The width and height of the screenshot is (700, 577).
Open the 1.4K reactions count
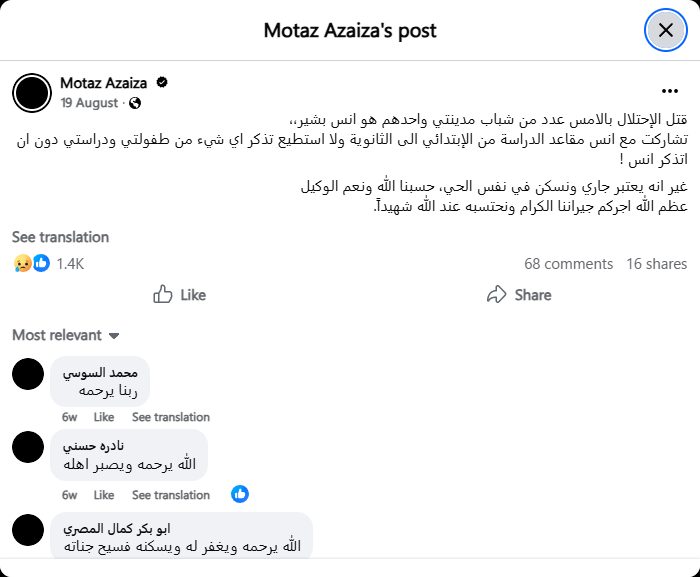(x=70, y=263)
